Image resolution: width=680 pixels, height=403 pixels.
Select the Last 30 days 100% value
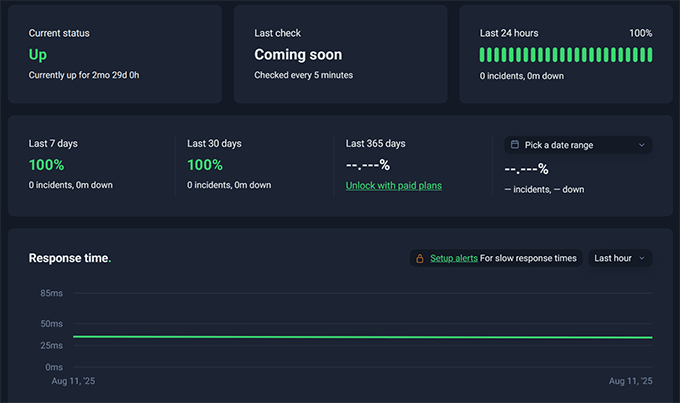coord(204,165)
